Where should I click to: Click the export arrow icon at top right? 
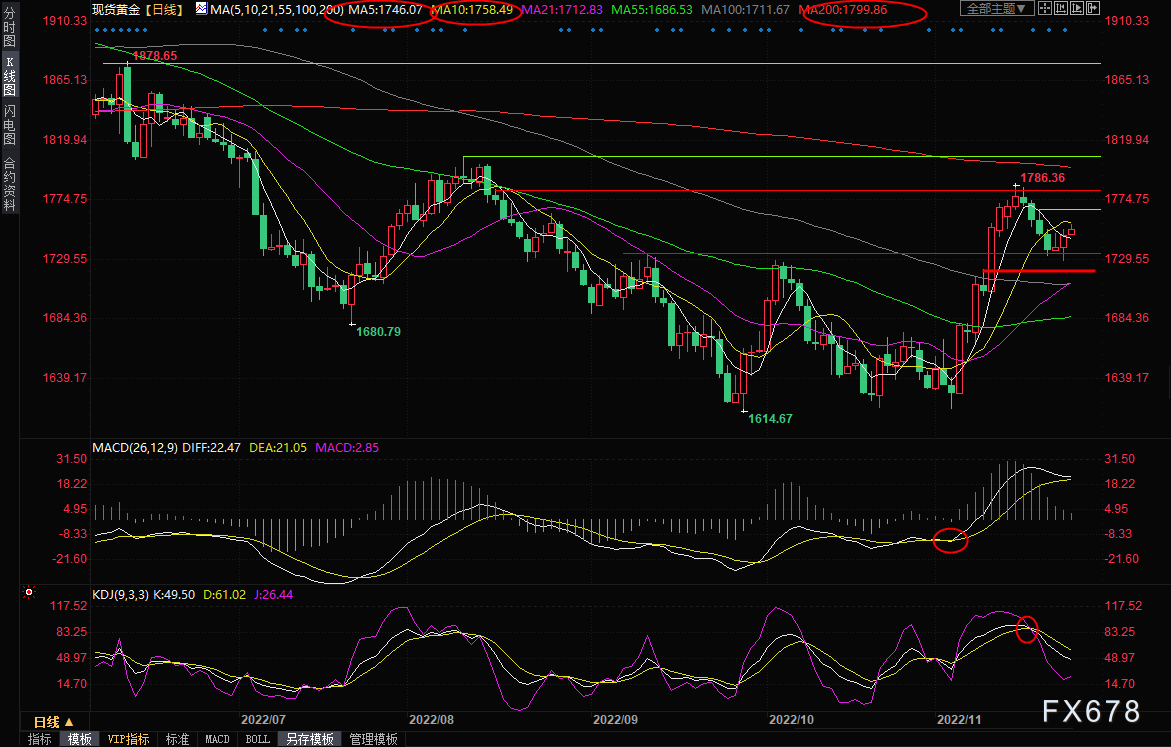[1095, 9]
